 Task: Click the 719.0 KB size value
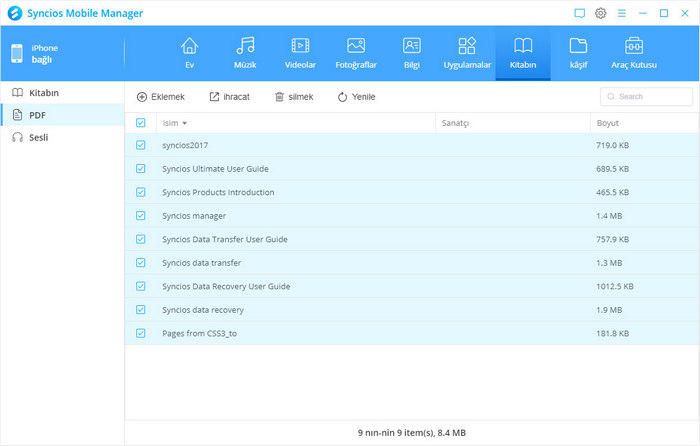click(x=612, y=145)
